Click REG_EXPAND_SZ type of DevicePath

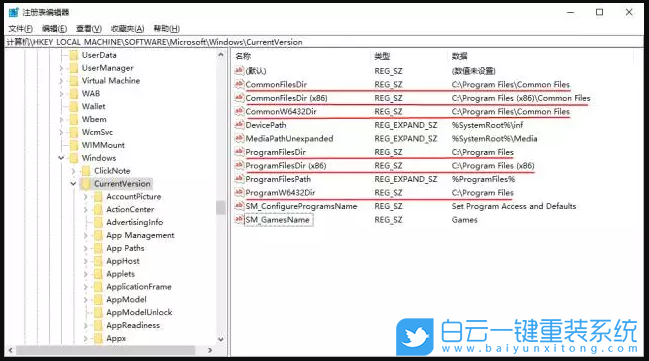click(x=406, y=125)
